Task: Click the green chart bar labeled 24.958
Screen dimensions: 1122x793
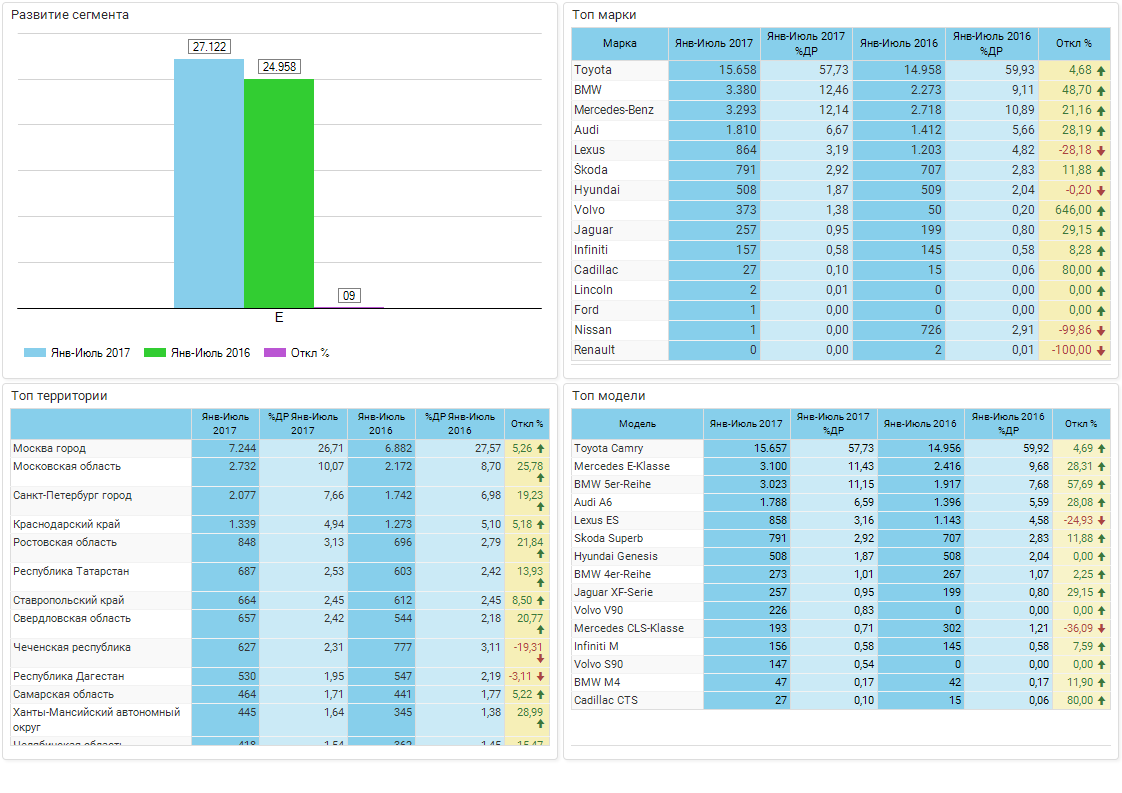Action: 279,194
